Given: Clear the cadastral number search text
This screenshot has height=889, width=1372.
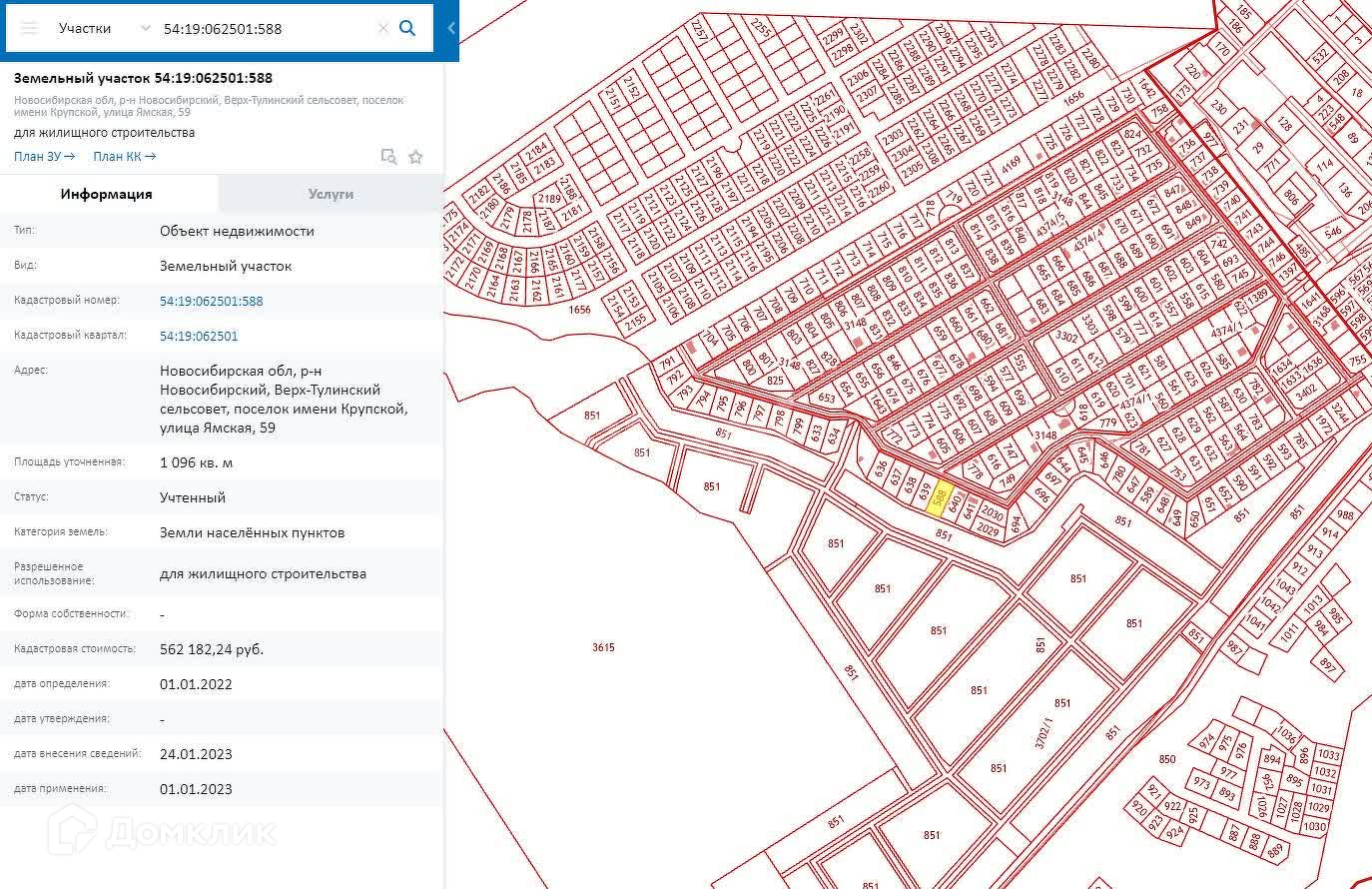Looking at the screenshot, I should point(382,28).
